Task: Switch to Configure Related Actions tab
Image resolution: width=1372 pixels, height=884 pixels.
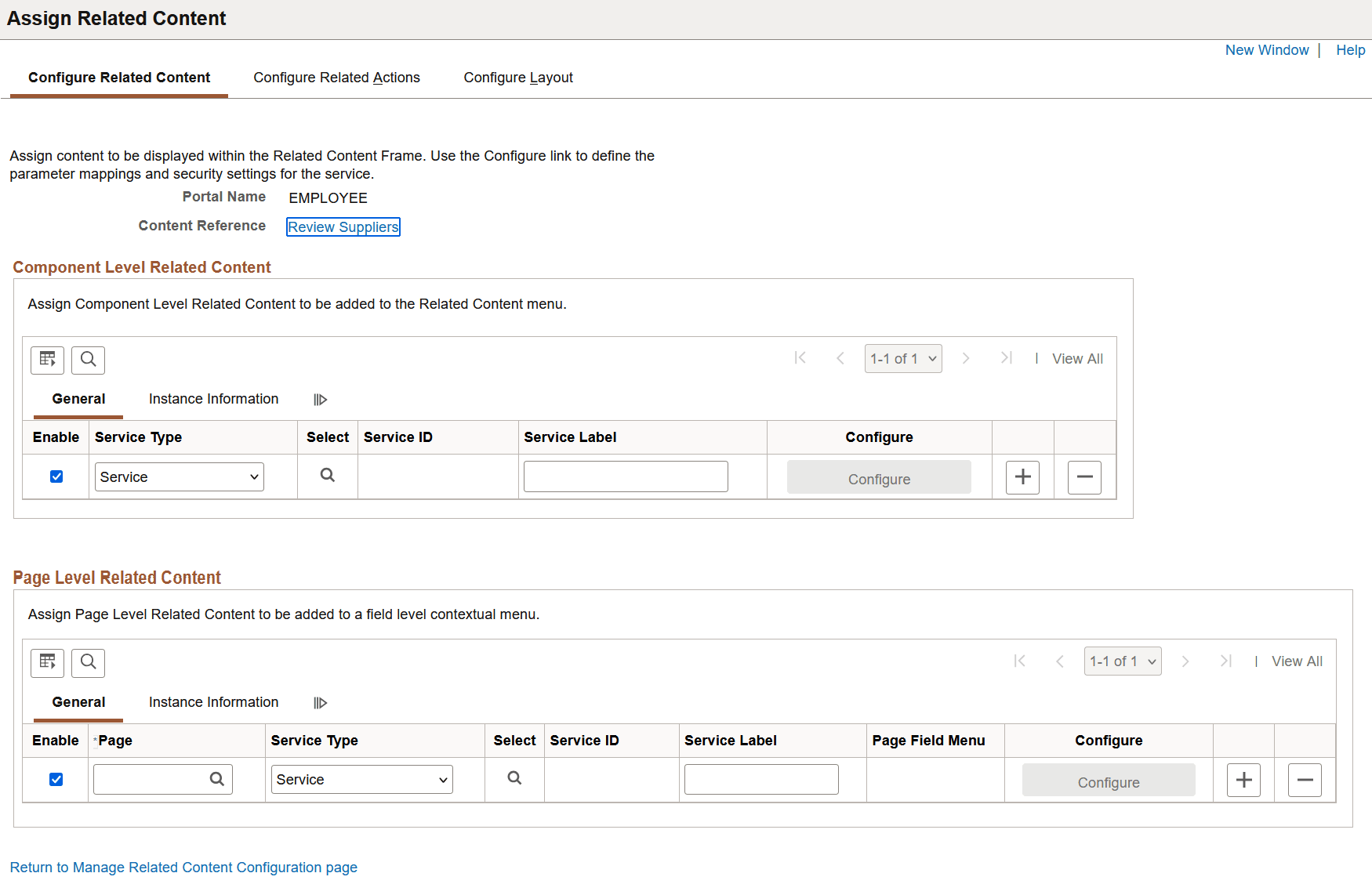Action: point(336,78)
